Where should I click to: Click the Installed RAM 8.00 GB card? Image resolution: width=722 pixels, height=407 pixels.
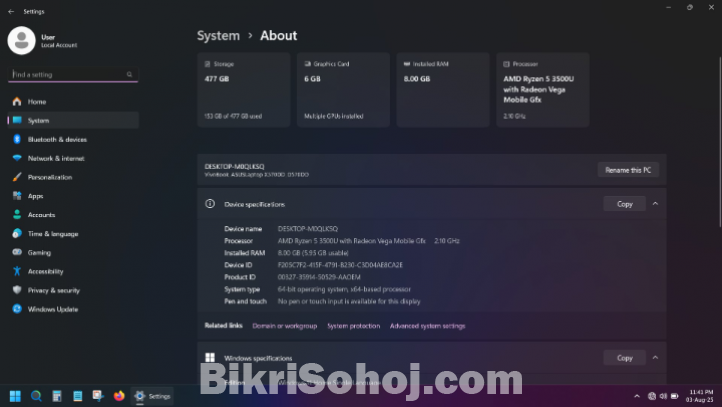443,90
